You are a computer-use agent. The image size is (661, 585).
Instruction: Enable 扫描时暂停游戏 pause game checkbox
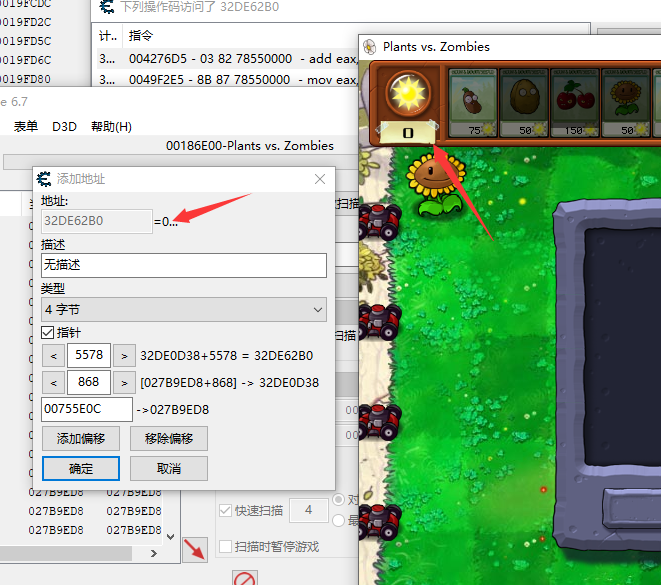tap(226, 547)
